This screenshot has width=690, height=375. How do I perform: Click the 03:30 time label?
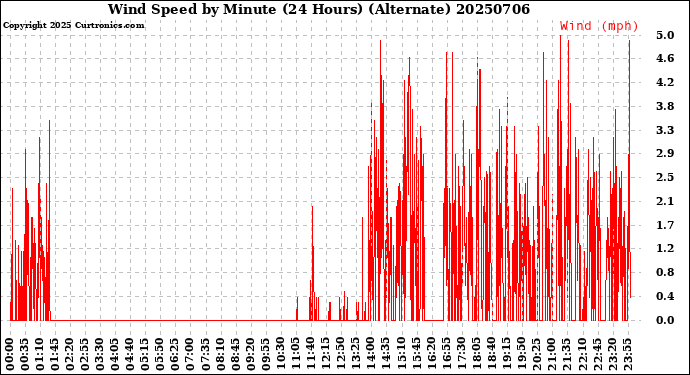click(100, 355)
